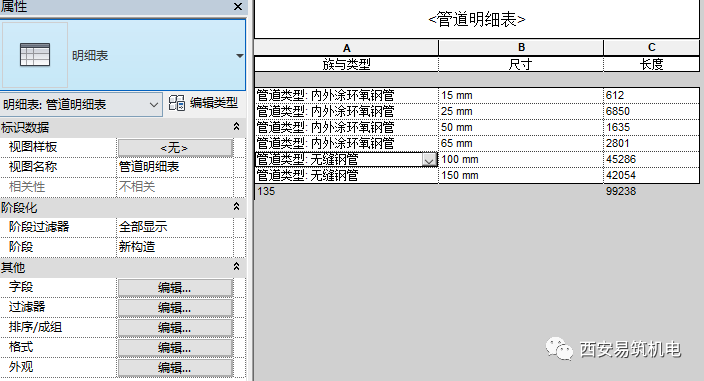
Task: Click the 阶段 value 新构造
Action: point(175,246)
